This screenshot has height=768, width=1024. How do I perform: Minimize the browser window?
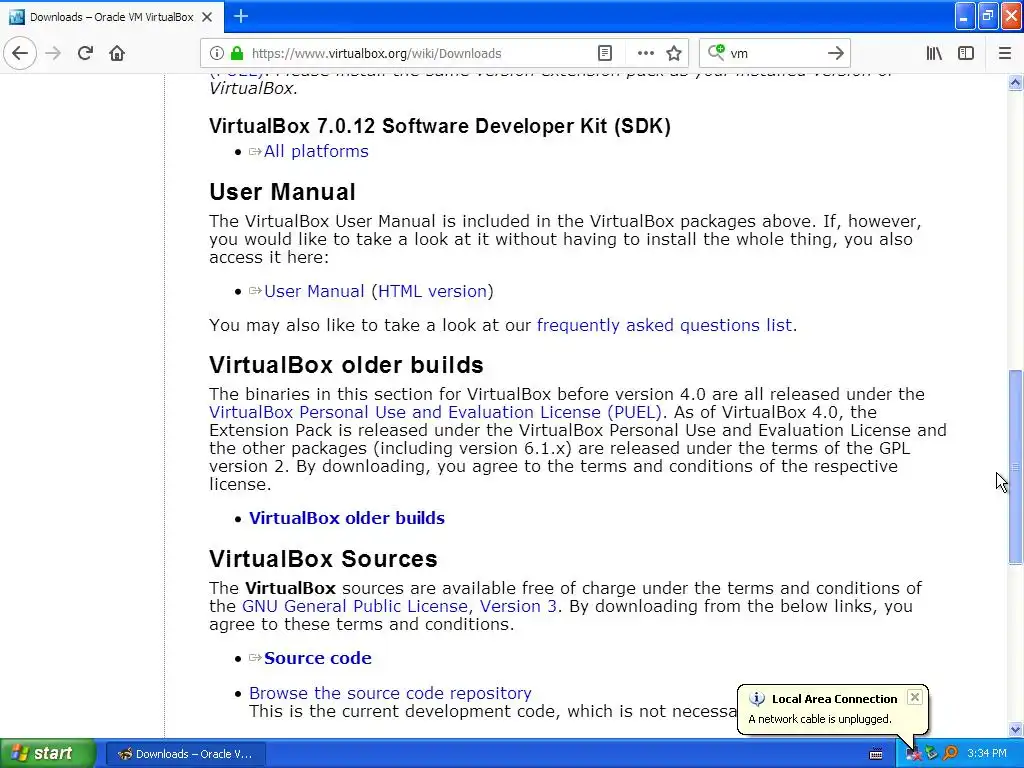coord(965,16)
